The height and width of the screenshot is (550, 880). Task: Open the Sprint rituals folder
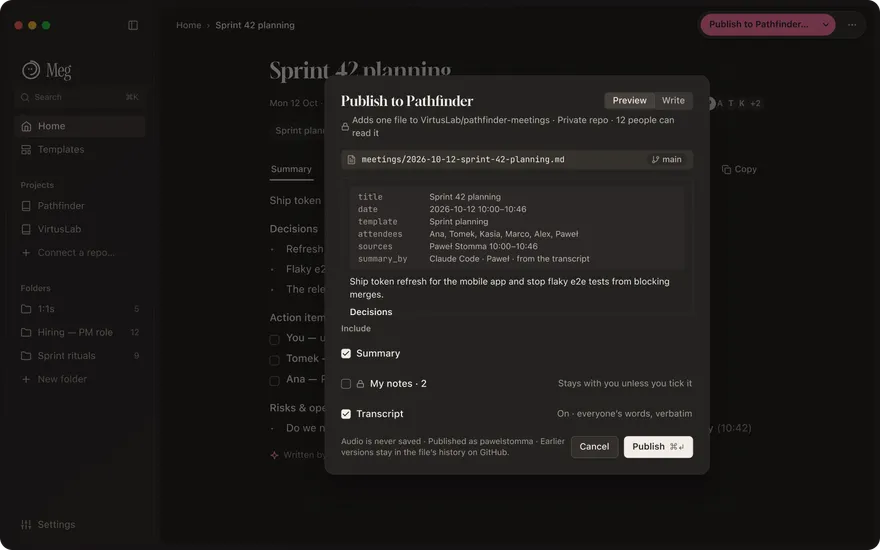[80, 356]
